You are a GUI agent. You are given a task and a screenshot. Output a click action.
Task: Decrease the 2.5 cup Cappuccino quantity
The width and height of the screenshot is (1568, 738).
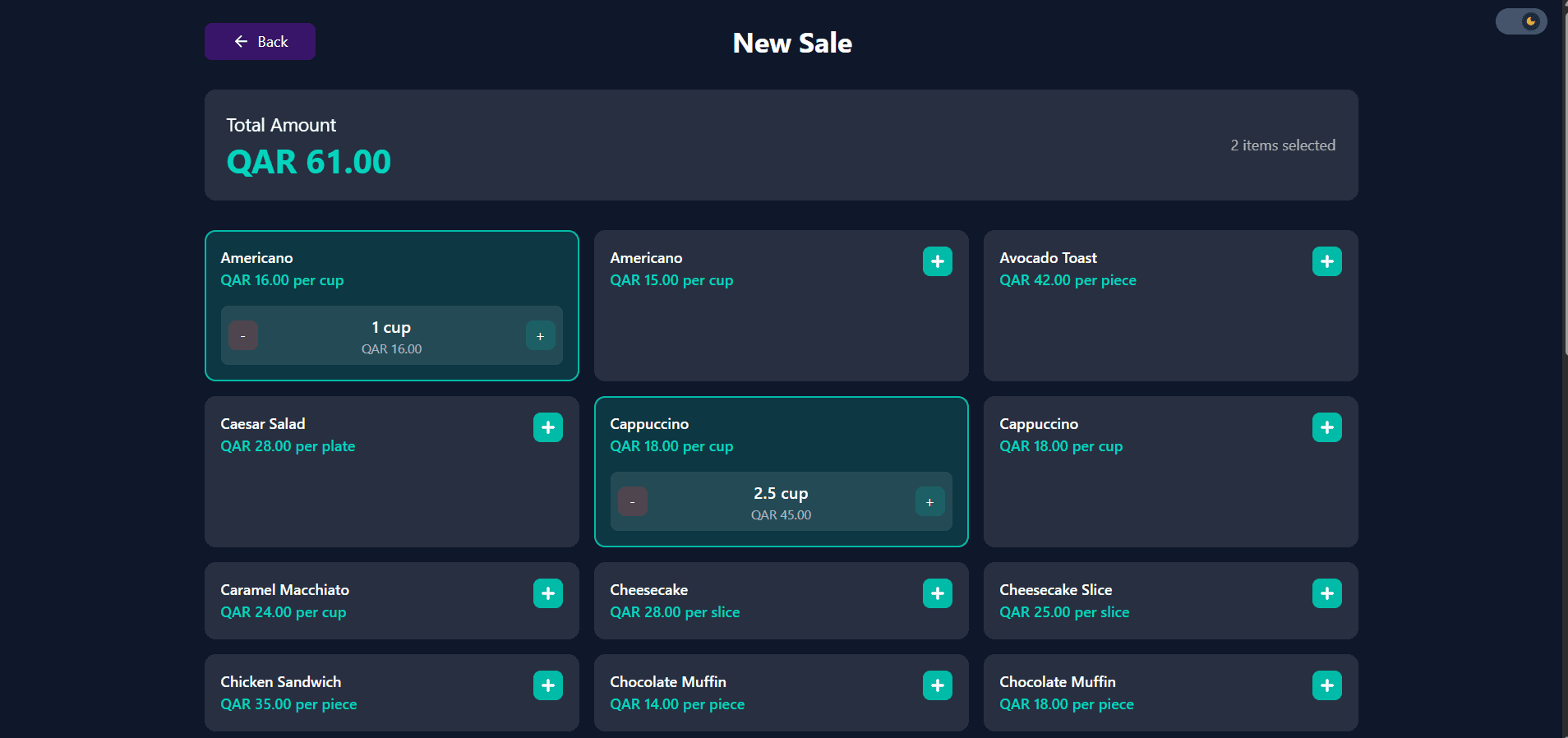[x=633, y=501]
